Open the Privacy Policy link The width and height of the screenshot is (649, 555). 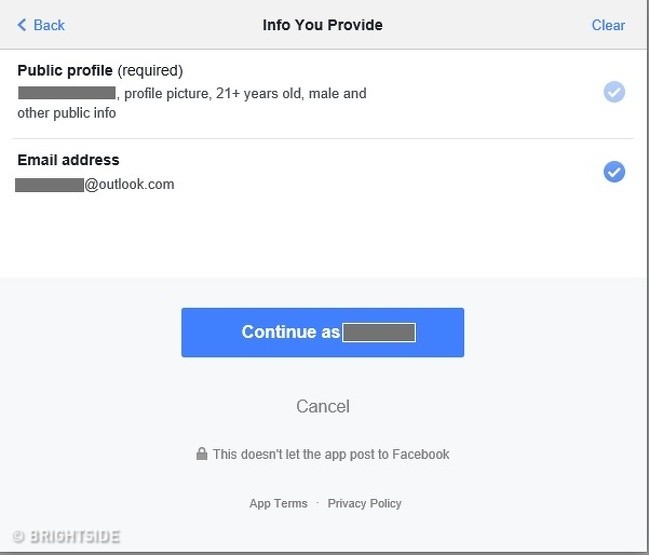coord(364,503)
